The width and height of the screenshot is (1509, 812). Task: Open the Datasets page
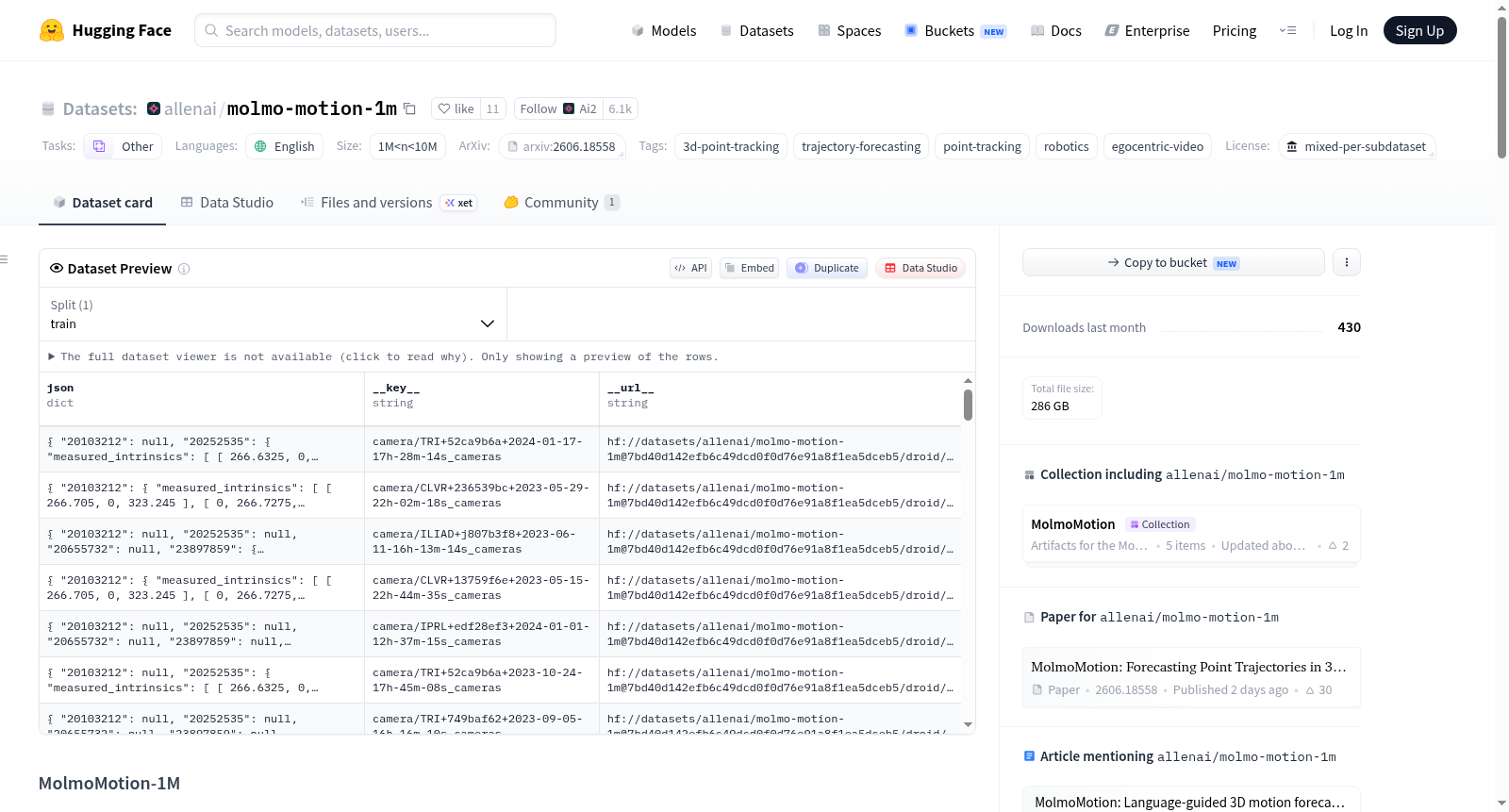pyautogui.click(x=756, y=30)
